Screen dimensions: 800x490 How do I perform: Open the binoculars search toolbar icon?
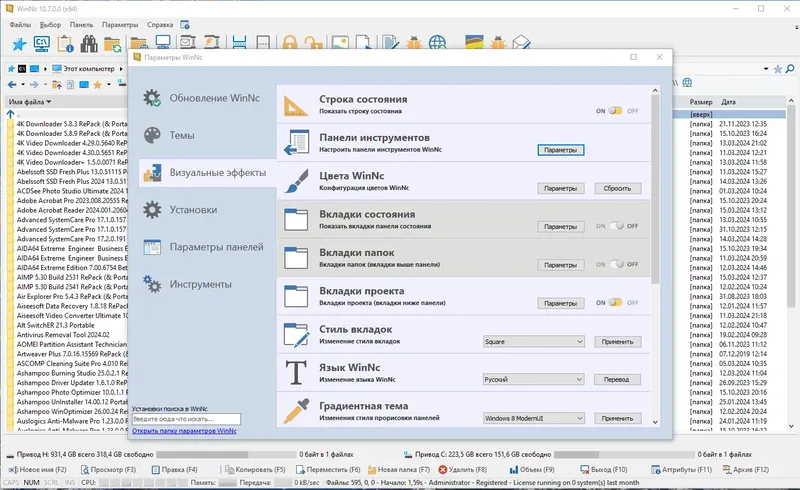click(89, 44)
